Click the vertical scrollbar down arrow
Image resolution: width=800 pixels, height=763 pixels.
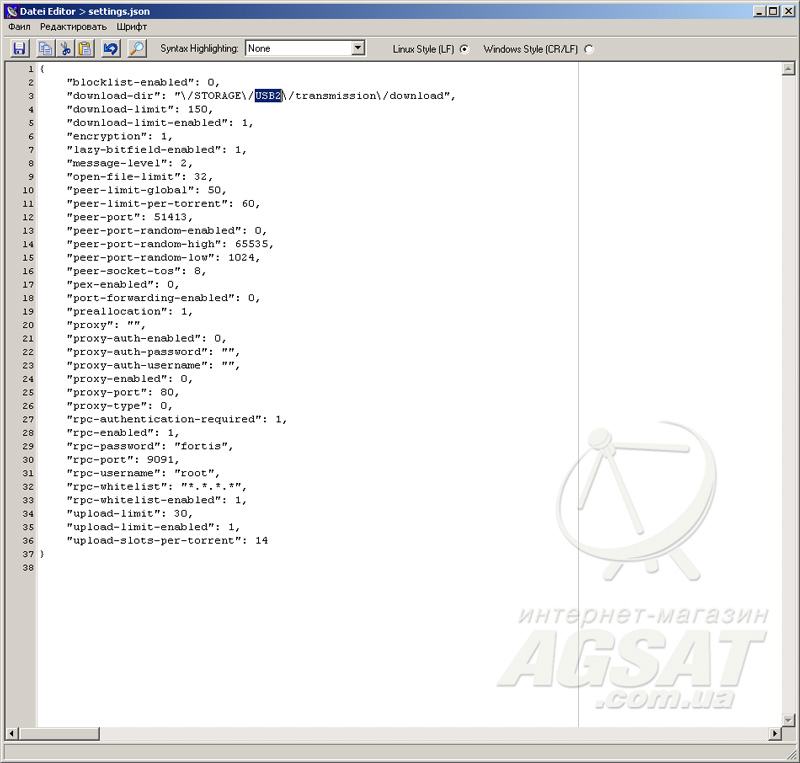tap(788, 720)
